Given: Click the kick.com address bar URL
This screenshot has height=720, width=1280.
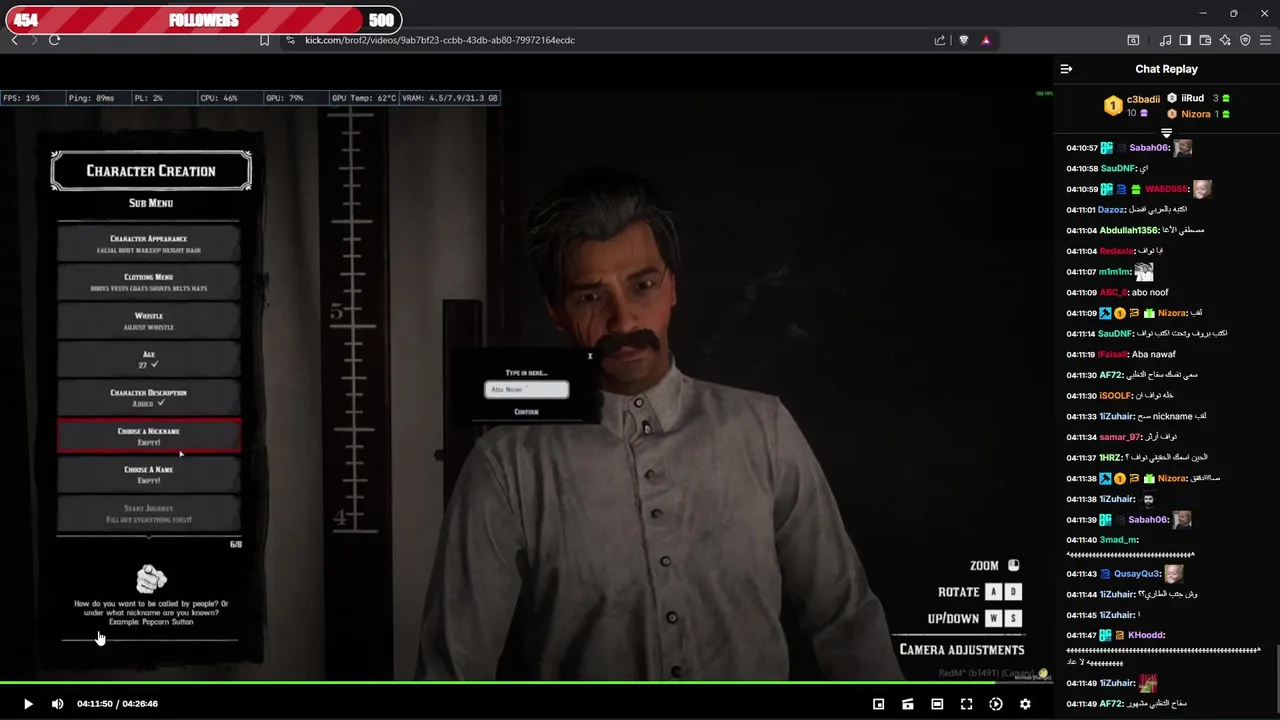Looking at the screenshot, I should click(440, 40).
